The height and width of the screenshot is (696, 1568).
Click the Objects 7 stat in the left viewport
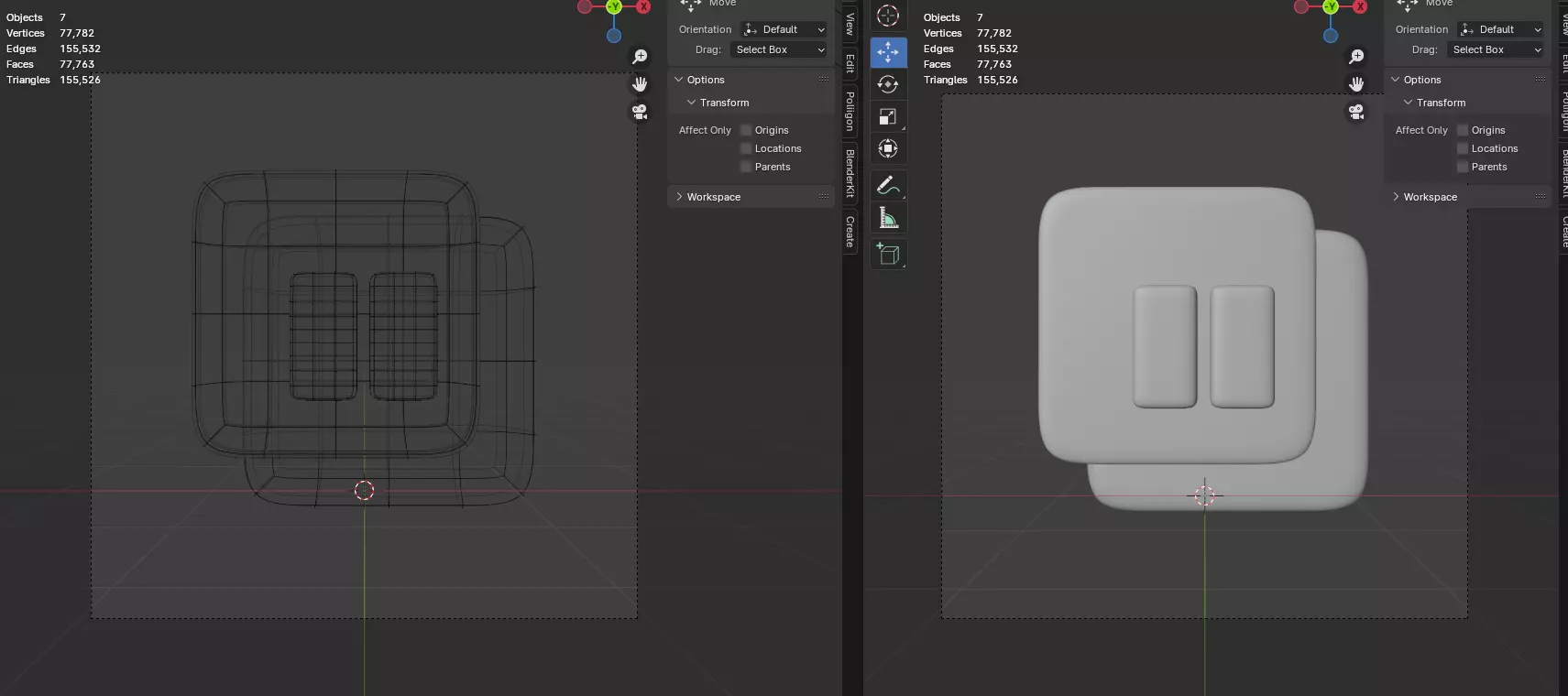[x=36, y=17]
